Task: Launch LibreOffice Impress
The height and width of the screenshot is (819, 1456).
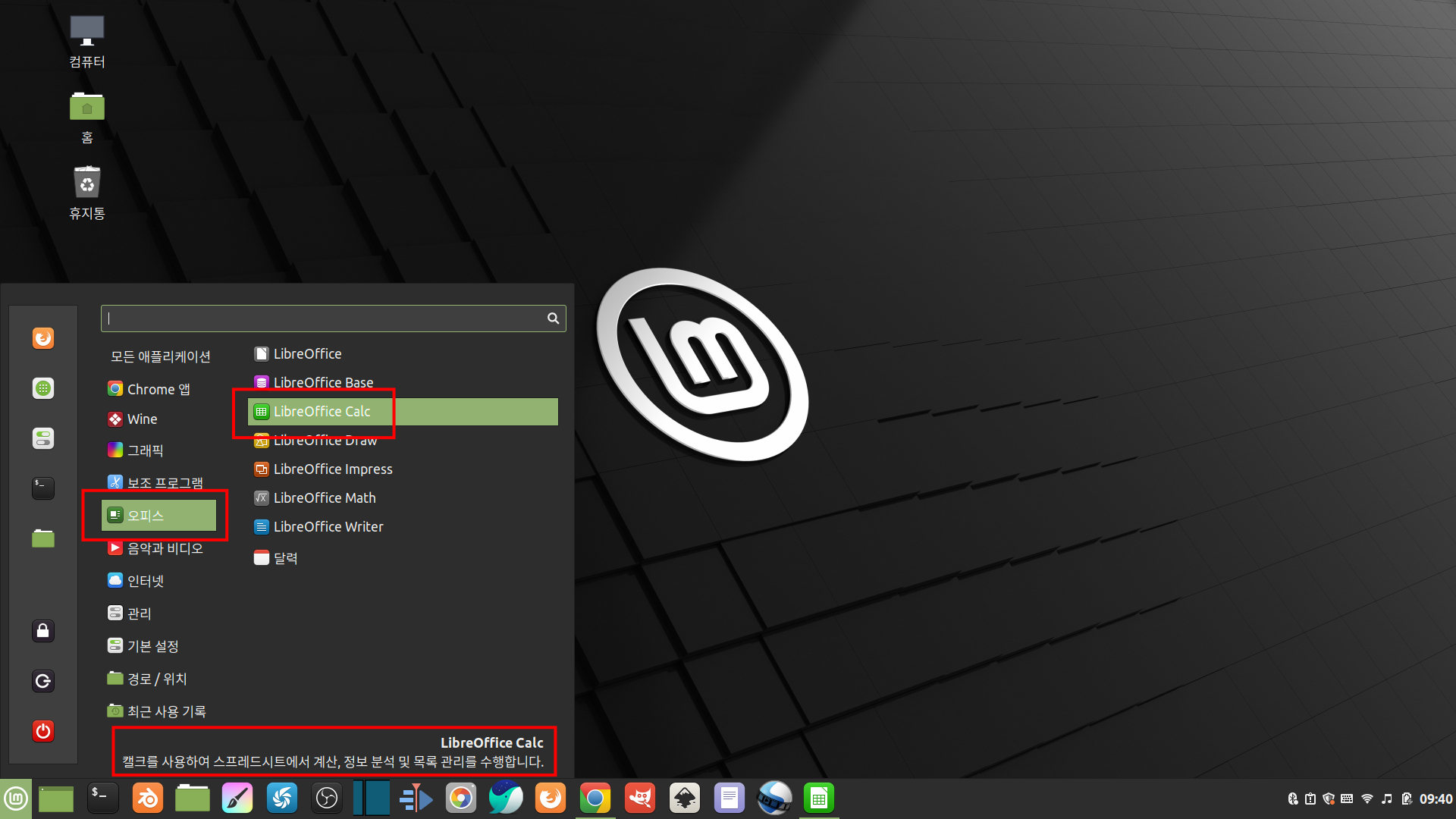Action: [403, 469]
